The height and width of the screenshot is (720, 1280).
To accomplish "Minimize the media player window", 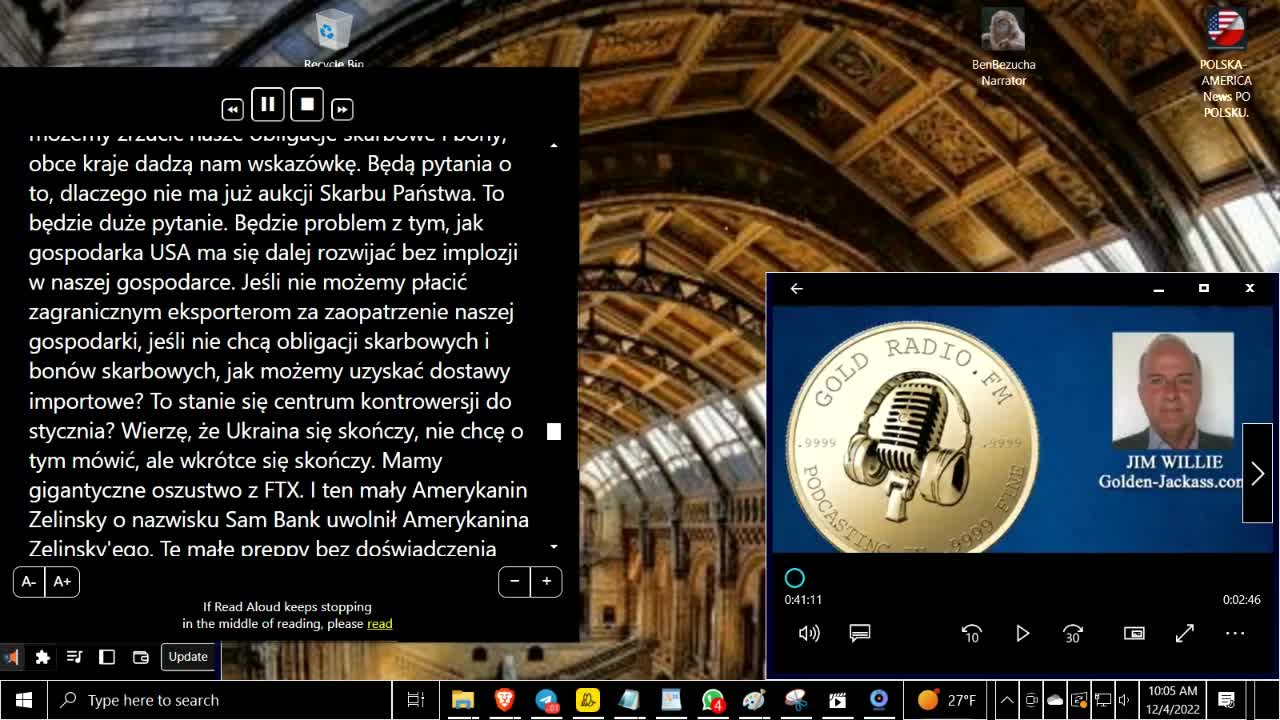I will pos(1158,288).
